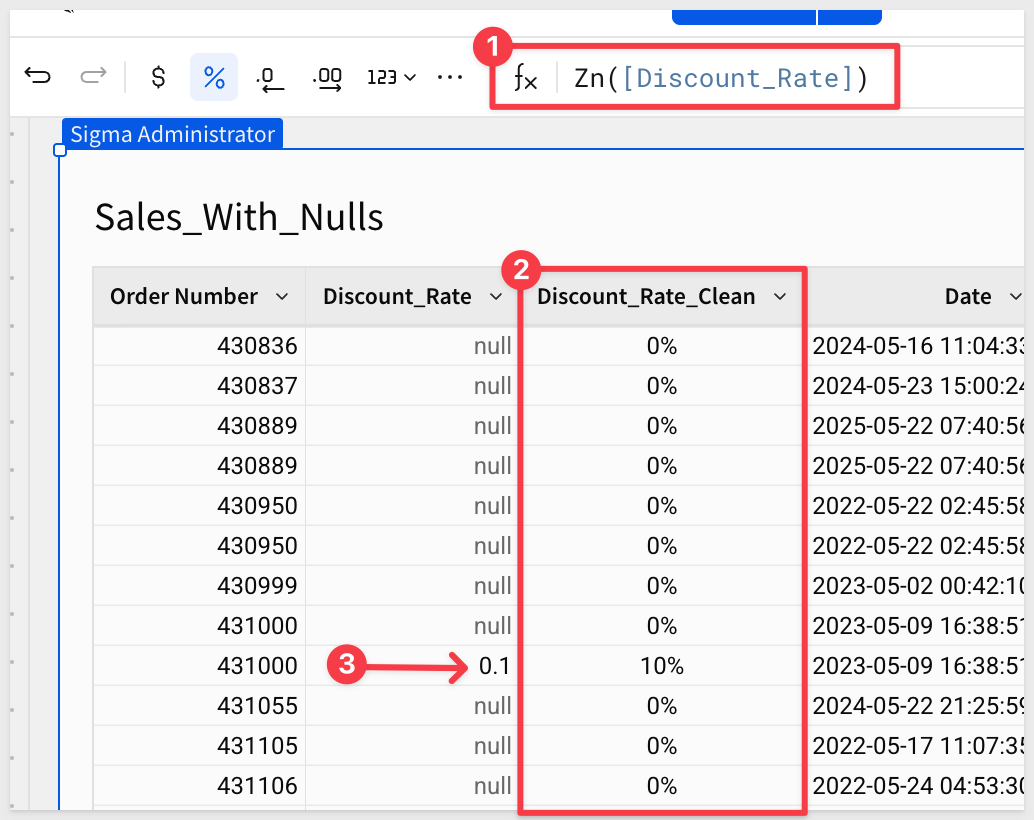The height and width of the screenshot is (820, 1034).
Task: Click the Sigma Administrator label tag
Action: click(x=172, y=134)
